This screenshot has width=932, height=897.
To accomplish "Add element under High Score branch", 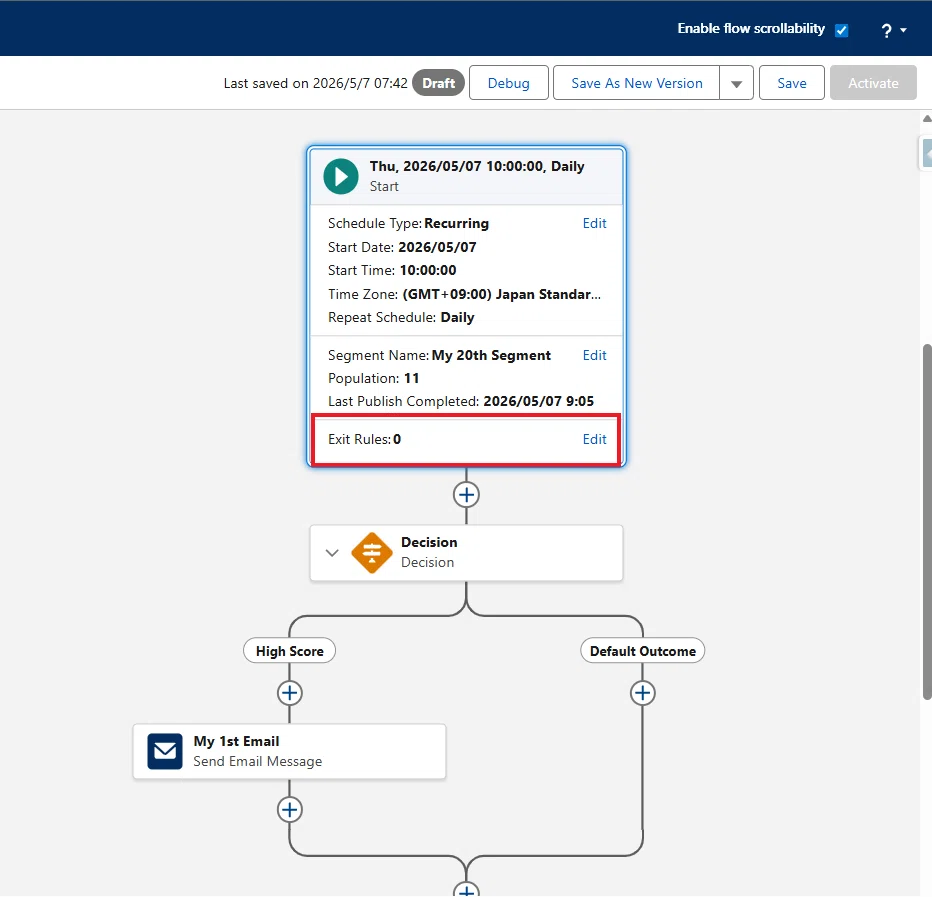I will coord(289,693).
